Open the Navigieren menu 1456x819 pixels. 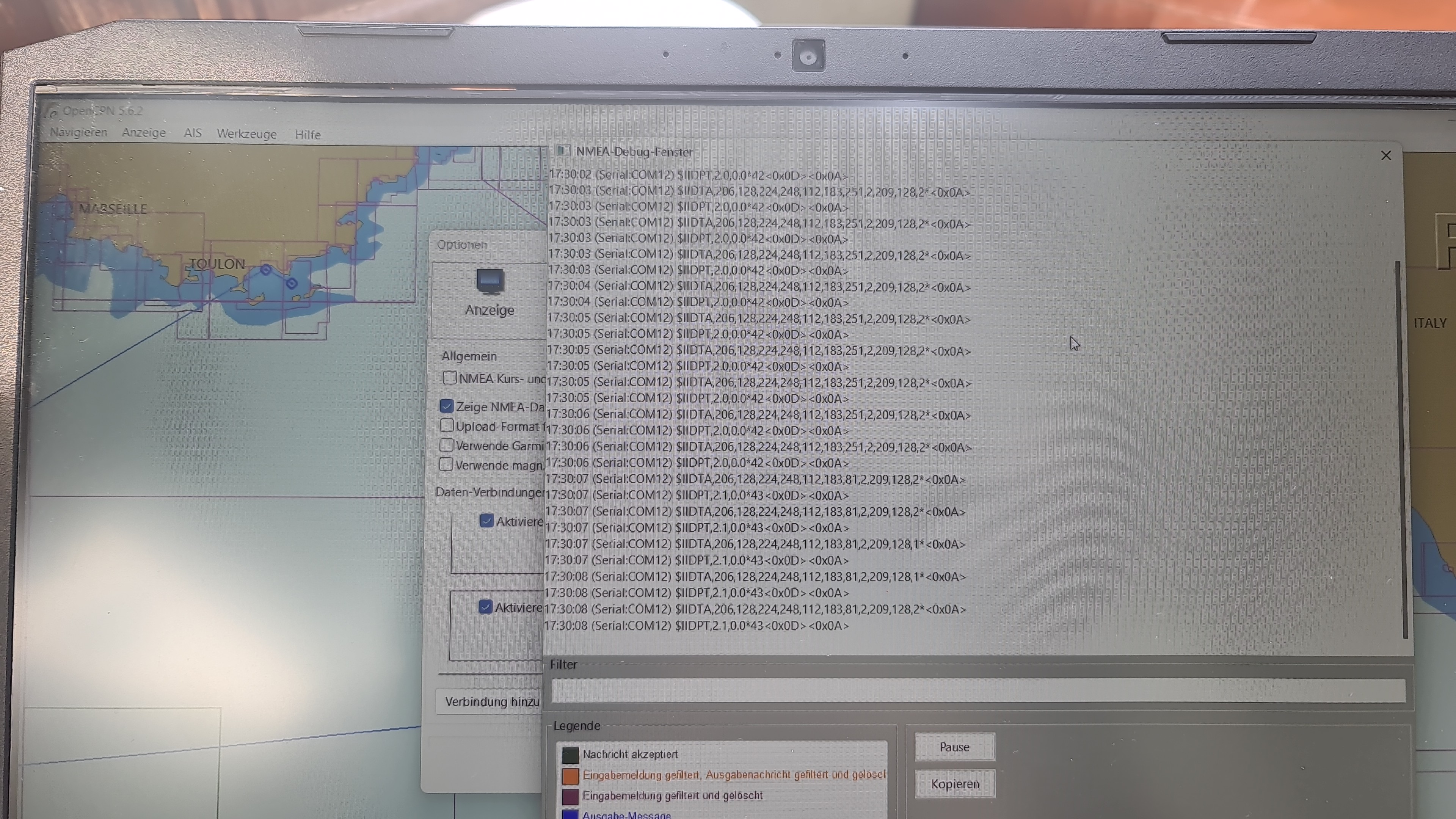point(78,132)
